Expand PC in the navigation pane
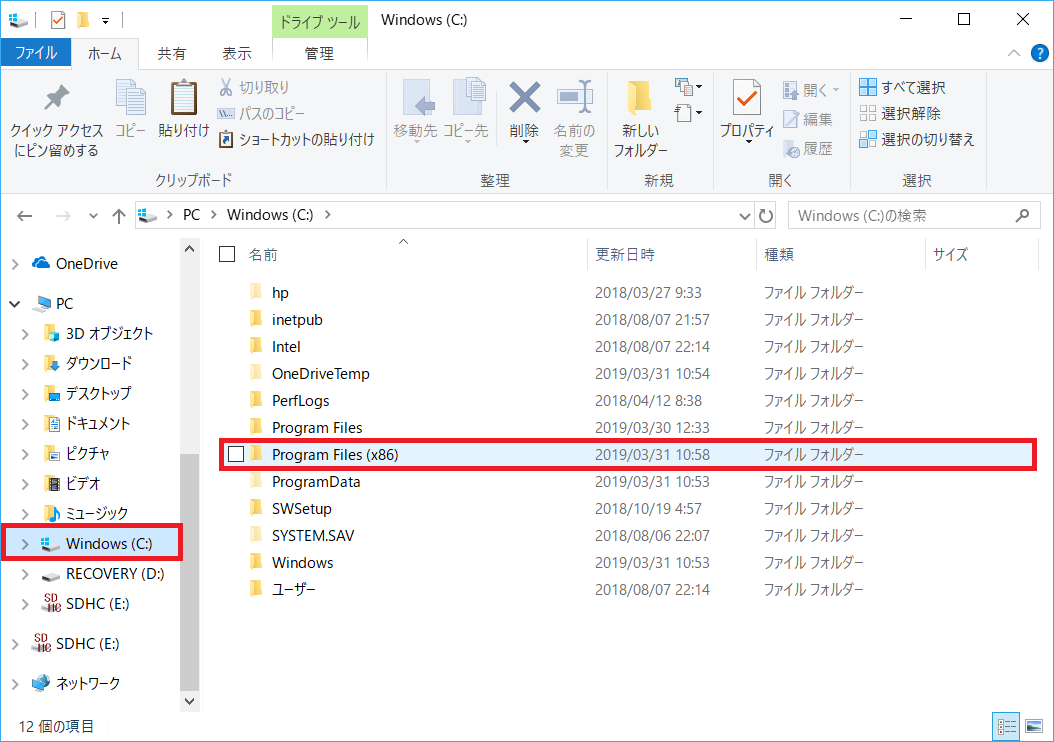 tap(14, 303)
